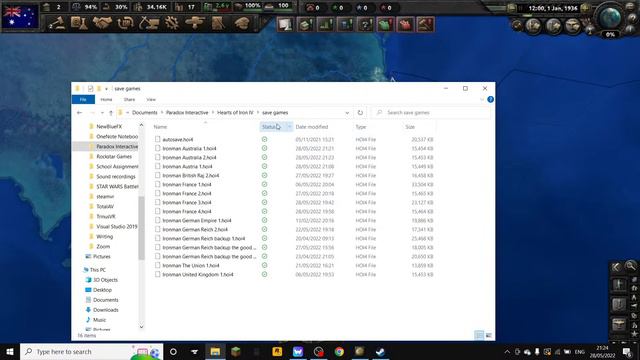
Task: Tick checkbox beside Ironman United Kingdom 1.hoi4
Action: click(x=158, y=274)
